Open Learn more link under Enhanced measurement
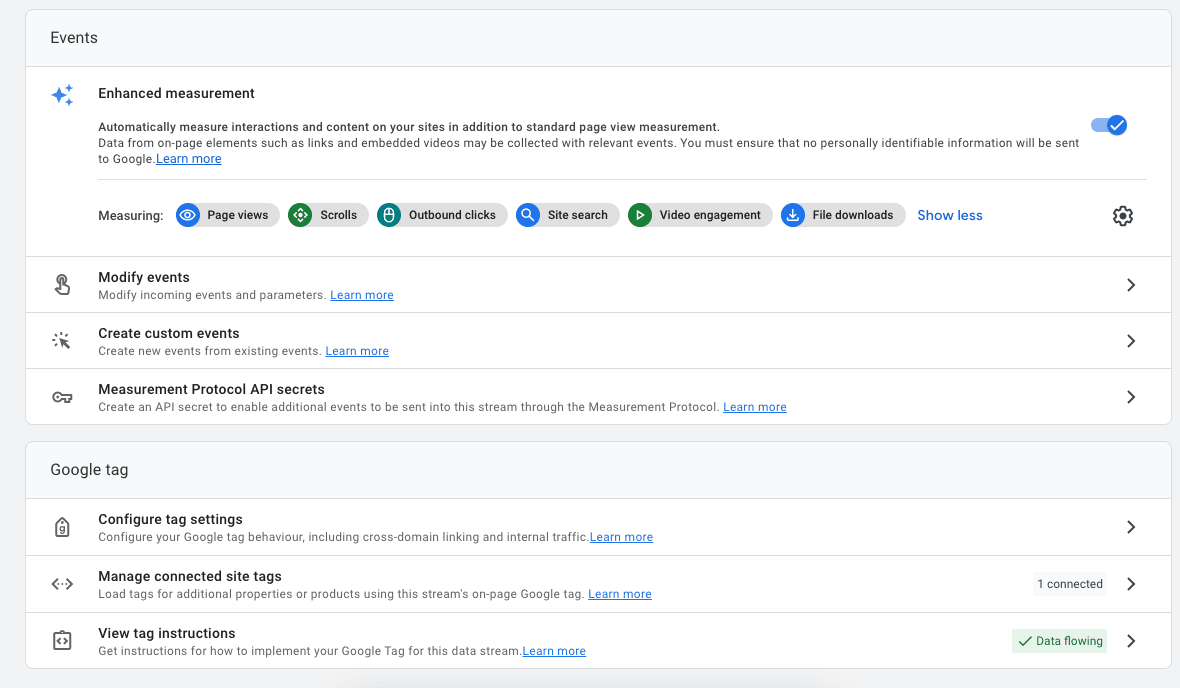This screenshot has height=688, width=1180. pyautogui.click(x=189, y=159)
